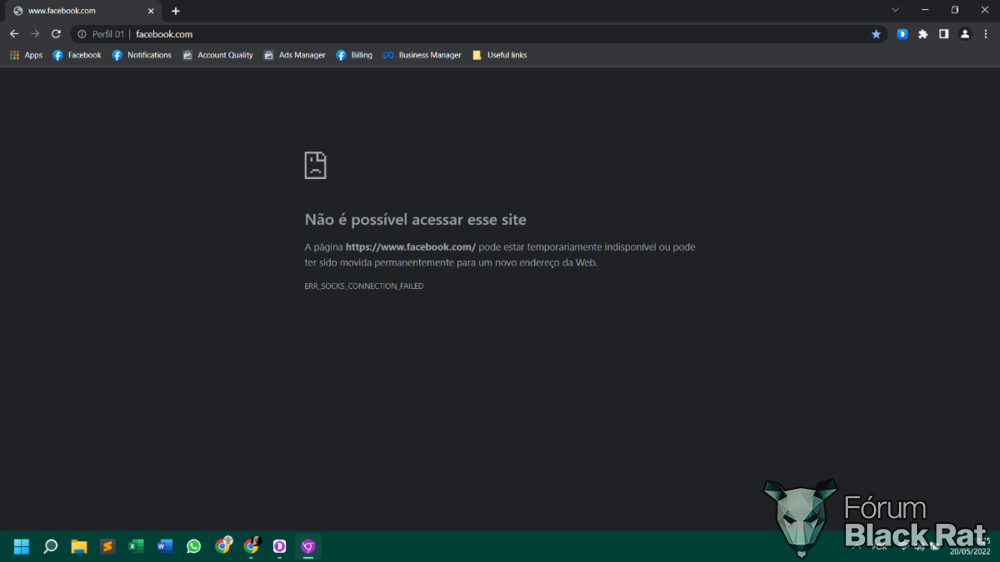Toggle the browser side panel
Screen dimensions: 1000x562
[x=944, y=34]
